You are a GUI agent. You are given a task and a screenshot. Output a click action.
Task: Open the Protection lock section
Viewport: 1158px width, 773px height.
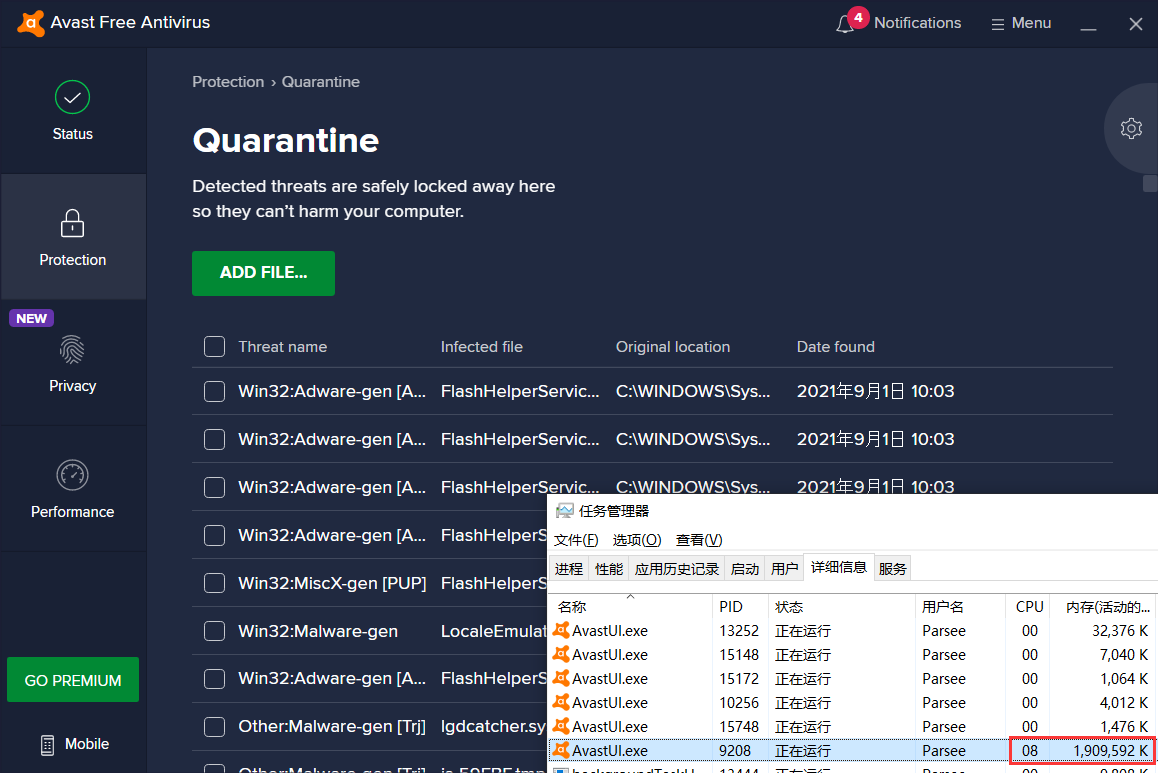coord(72,237)
